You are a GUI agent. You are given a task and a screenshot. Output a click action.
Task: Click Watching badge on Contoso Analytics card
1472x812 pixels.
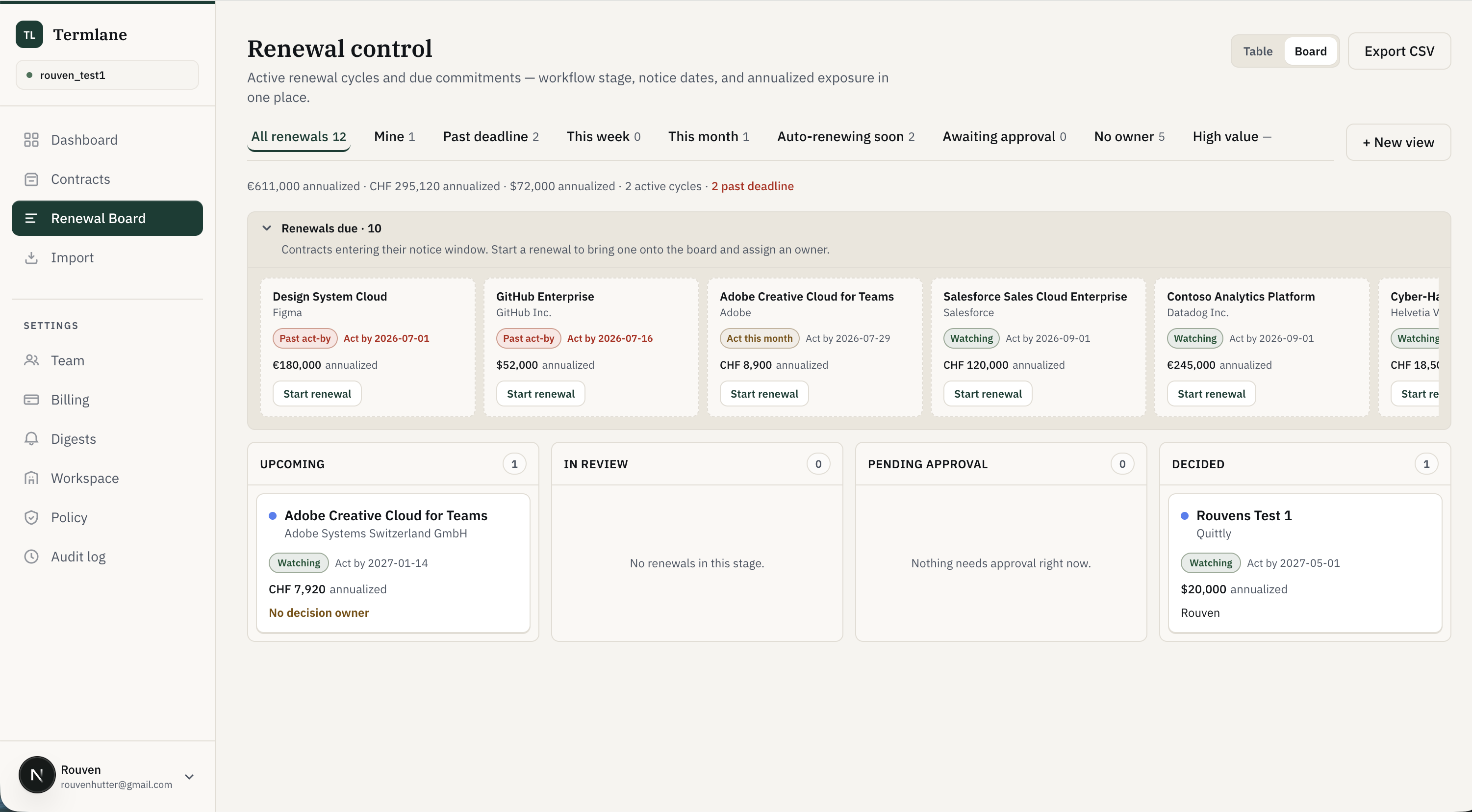coord(1195,338)
